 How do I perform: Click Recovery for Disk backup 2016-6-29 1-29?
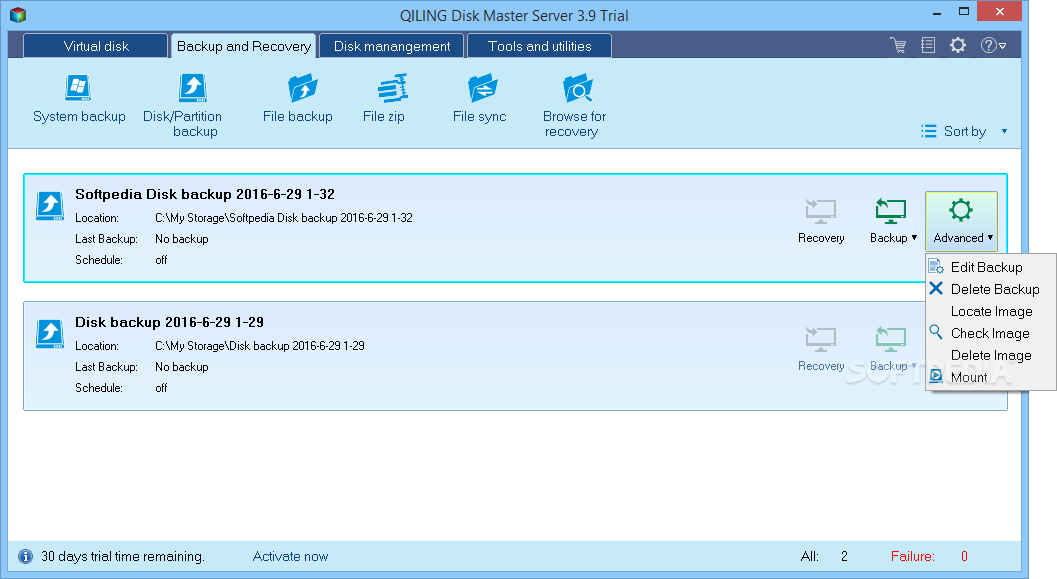821,349
